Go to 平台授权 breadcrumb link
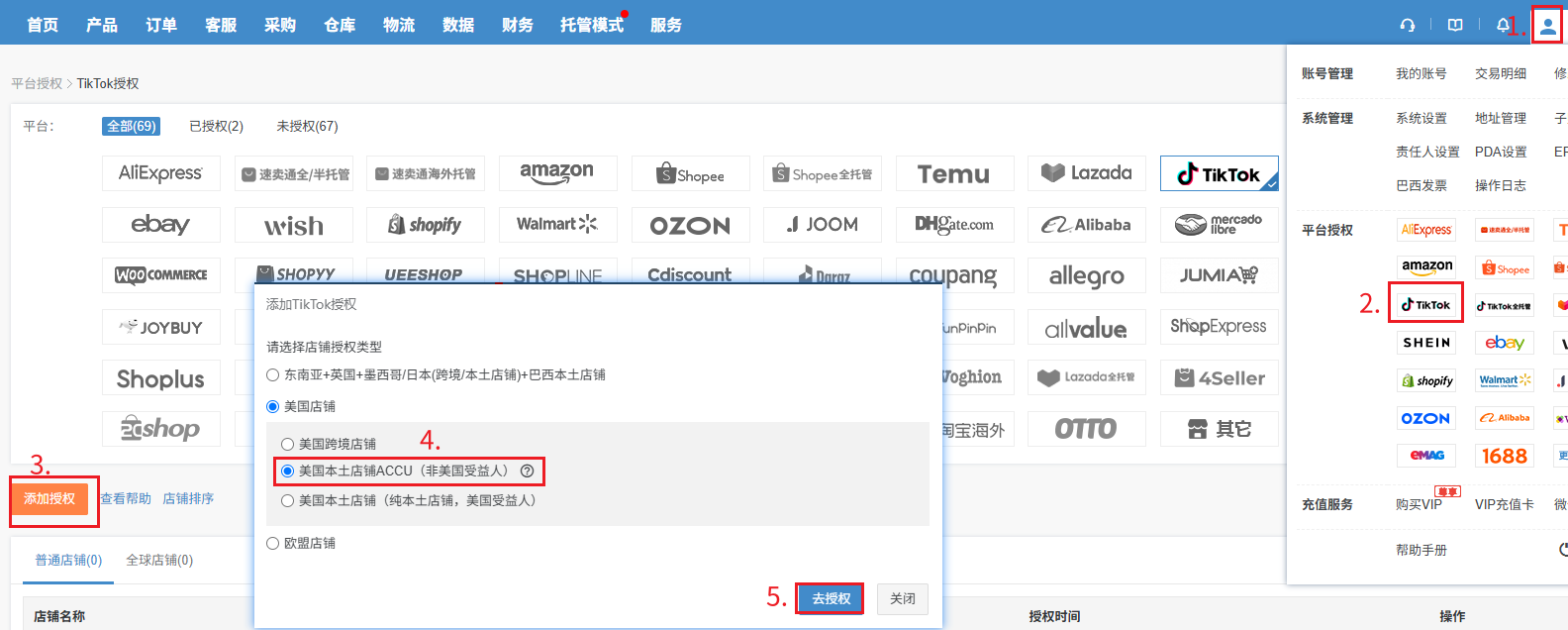Screen dimensions: 1568x630 click(x=37, y=84)
